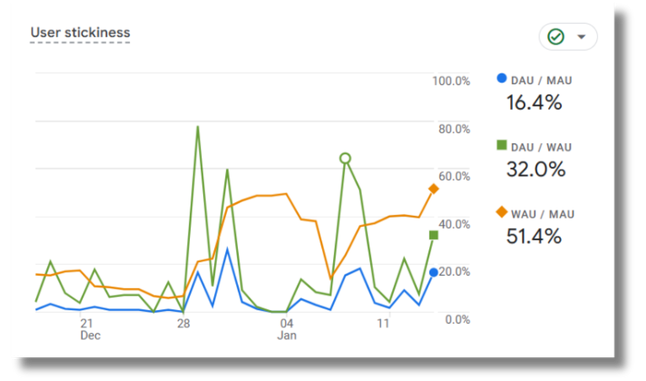Click the green square endpoint on chart
The height and width of the screenshot is (381, 646).
click(433, 235)
